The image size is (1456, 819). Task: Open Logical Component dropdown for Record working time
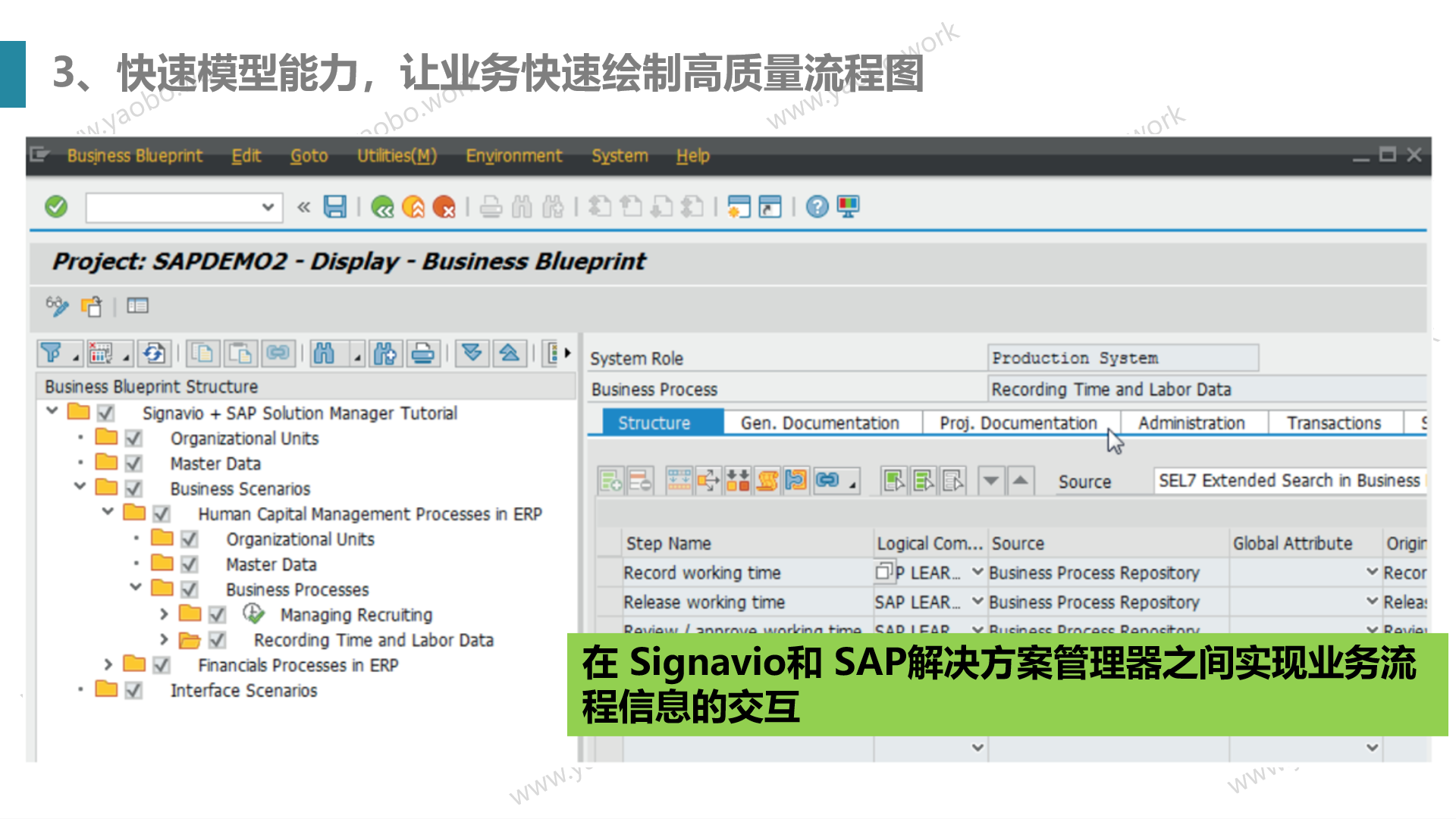click(977, 572)
